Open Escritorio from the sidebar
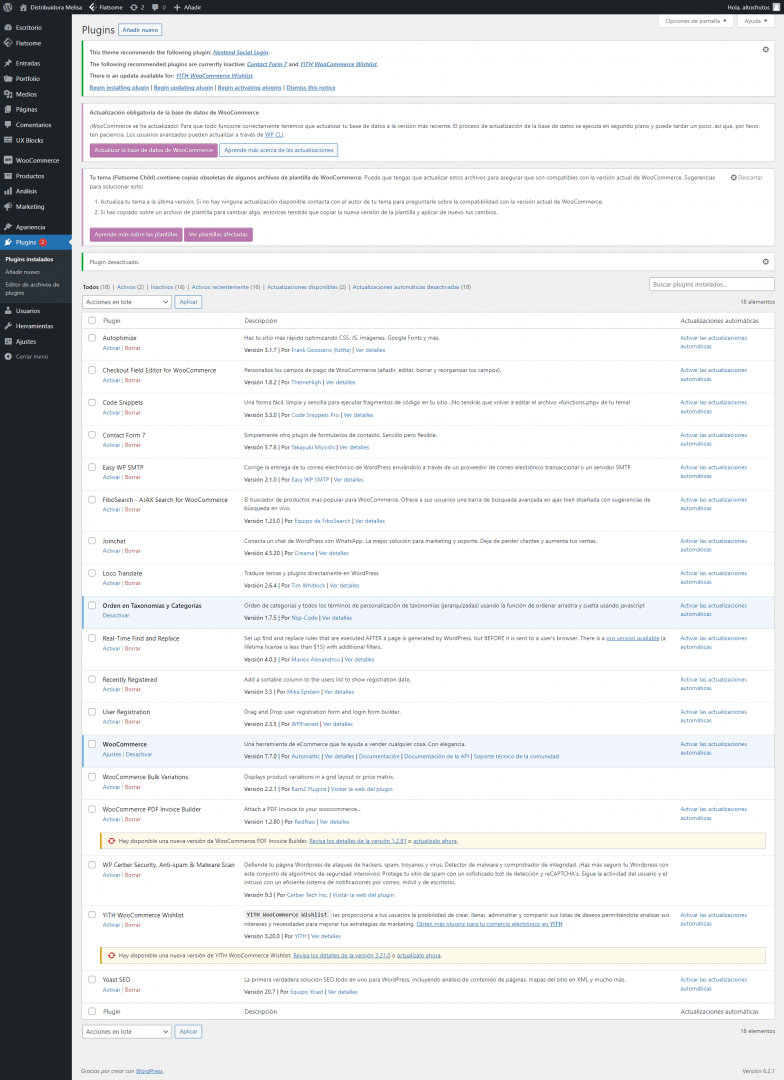784x1080 pixels. pos(28,28)
